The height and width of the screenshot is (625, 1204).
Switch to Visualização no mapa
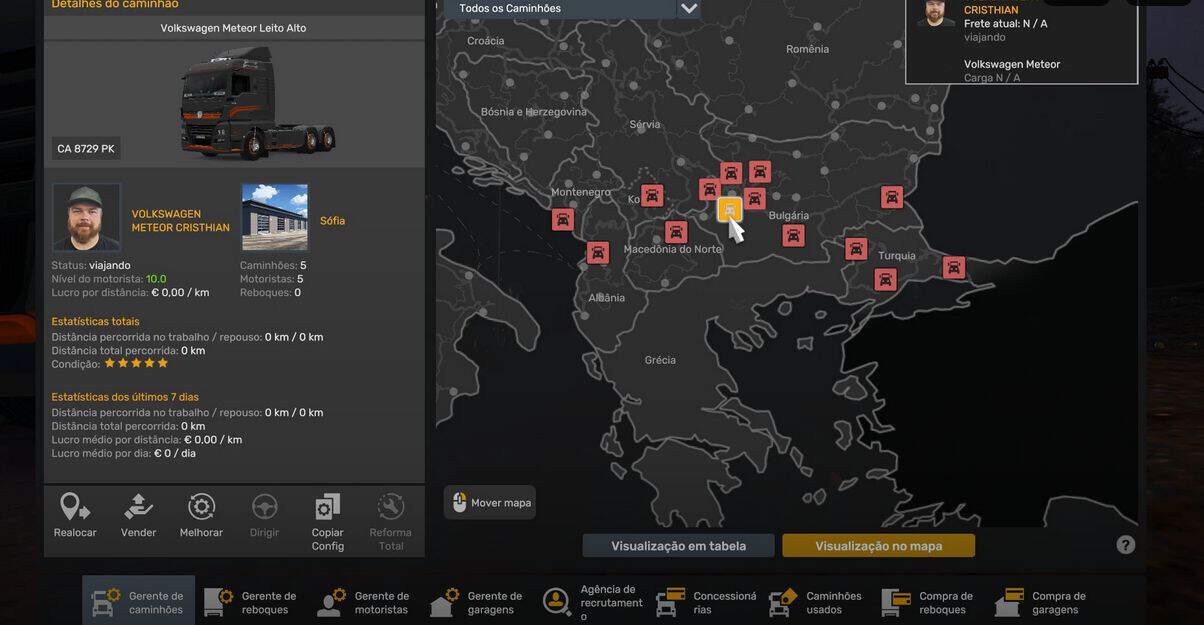(x=878, y=546)
